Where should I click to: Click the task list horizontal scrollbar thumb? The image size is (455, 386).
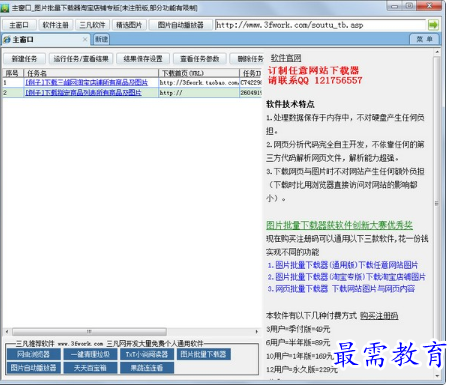(89, 331)
